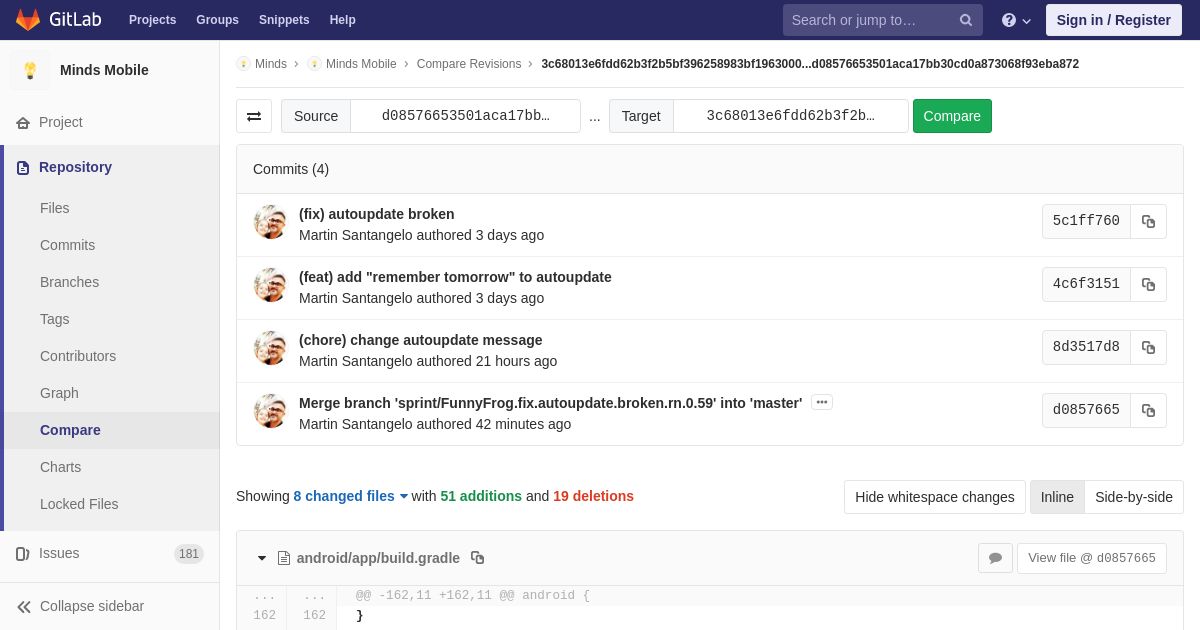Open Charts in repository sidebar
This screenshot has height=630, width=1200.
(x=60, y=467)
